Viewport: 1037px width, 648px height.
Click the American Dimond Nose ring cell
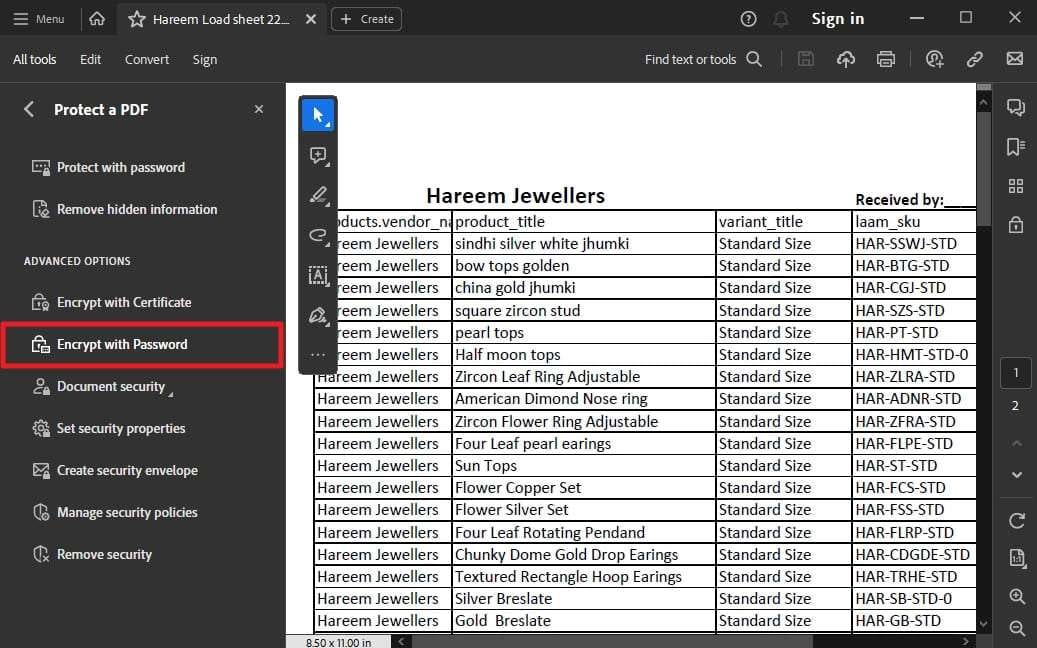pos(583,399)
